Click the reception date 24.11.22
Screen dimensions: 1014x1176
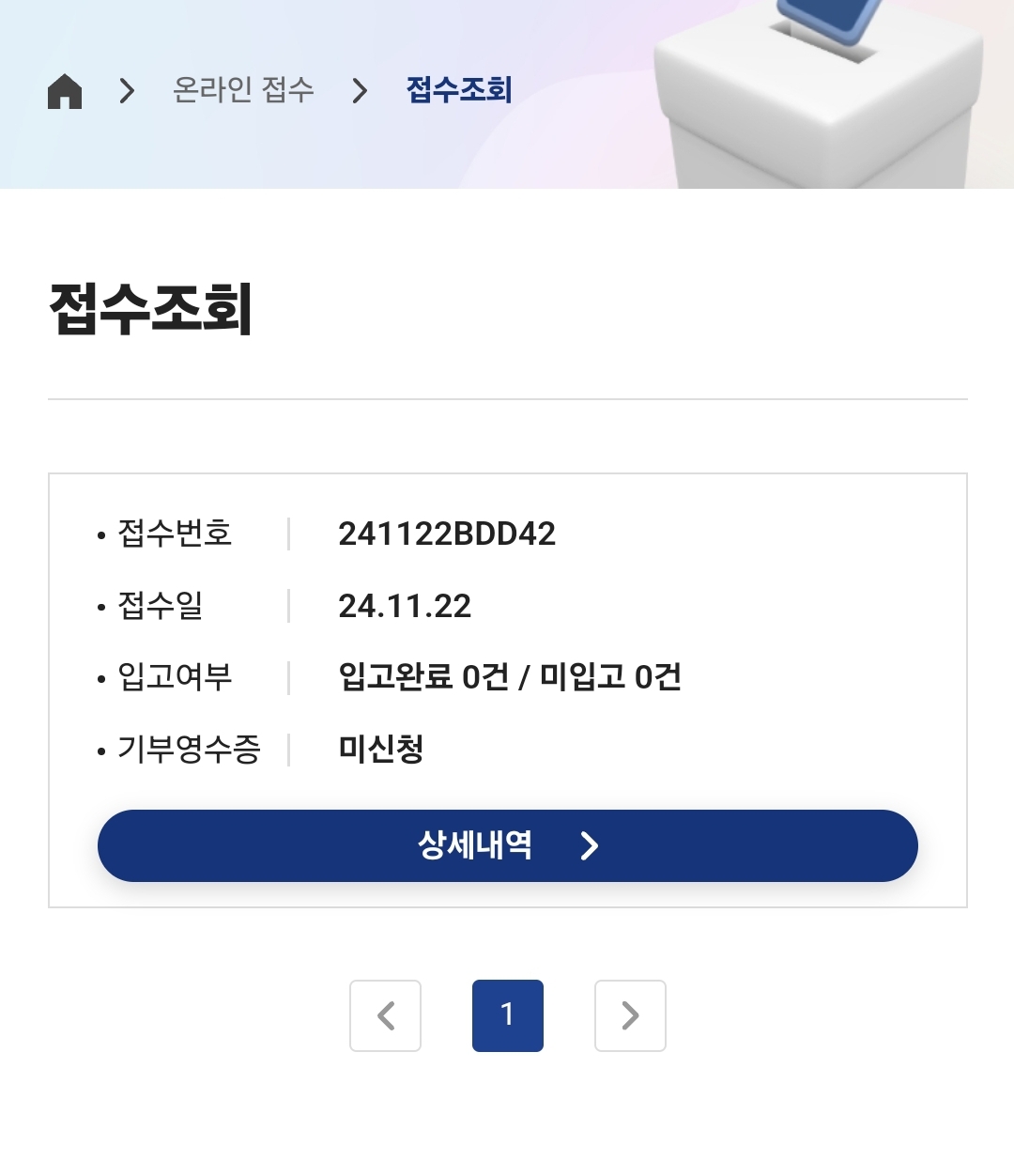tap(405, 606)
